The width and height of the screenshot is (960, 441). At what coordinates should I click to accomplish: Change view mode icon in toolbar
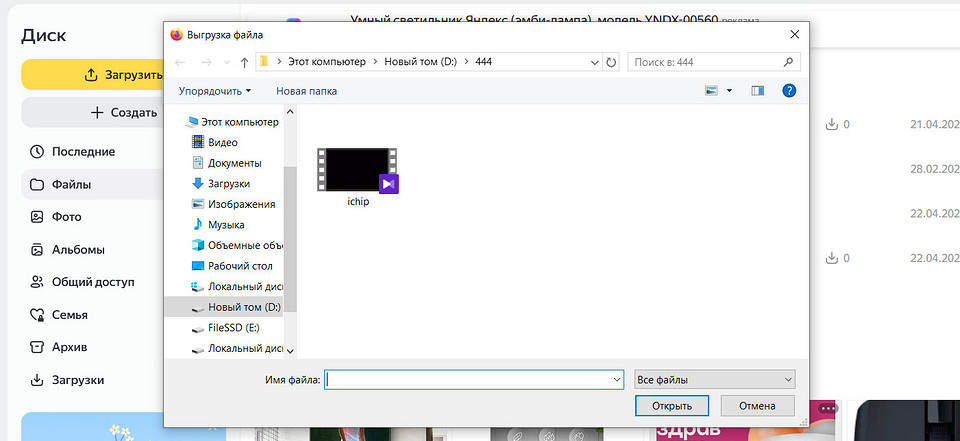coord(712,91)
